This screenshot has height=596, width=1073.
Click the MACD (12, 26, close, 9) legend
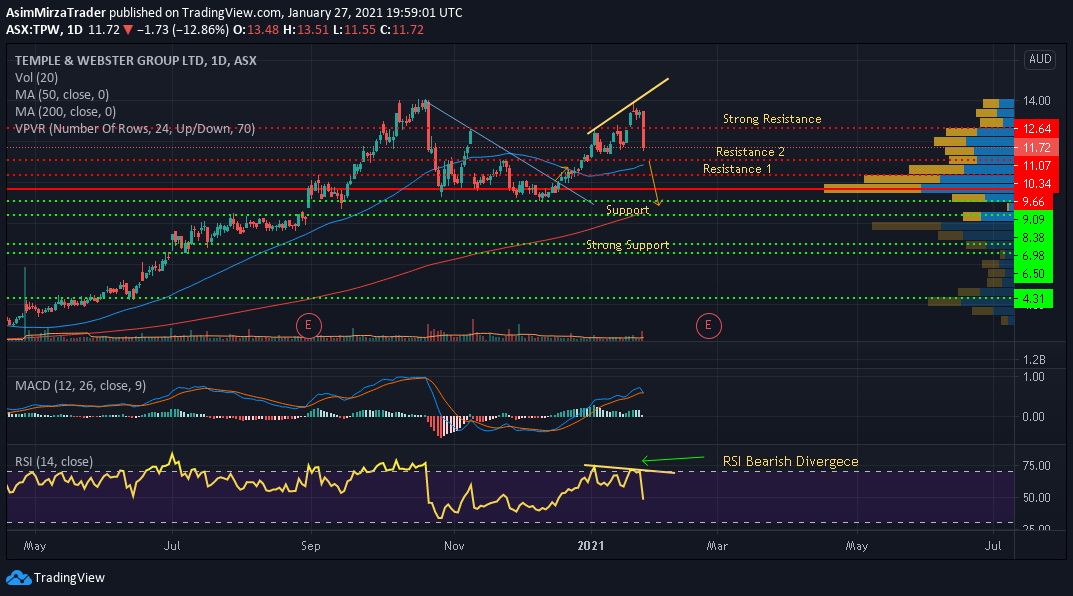point(80,386)
